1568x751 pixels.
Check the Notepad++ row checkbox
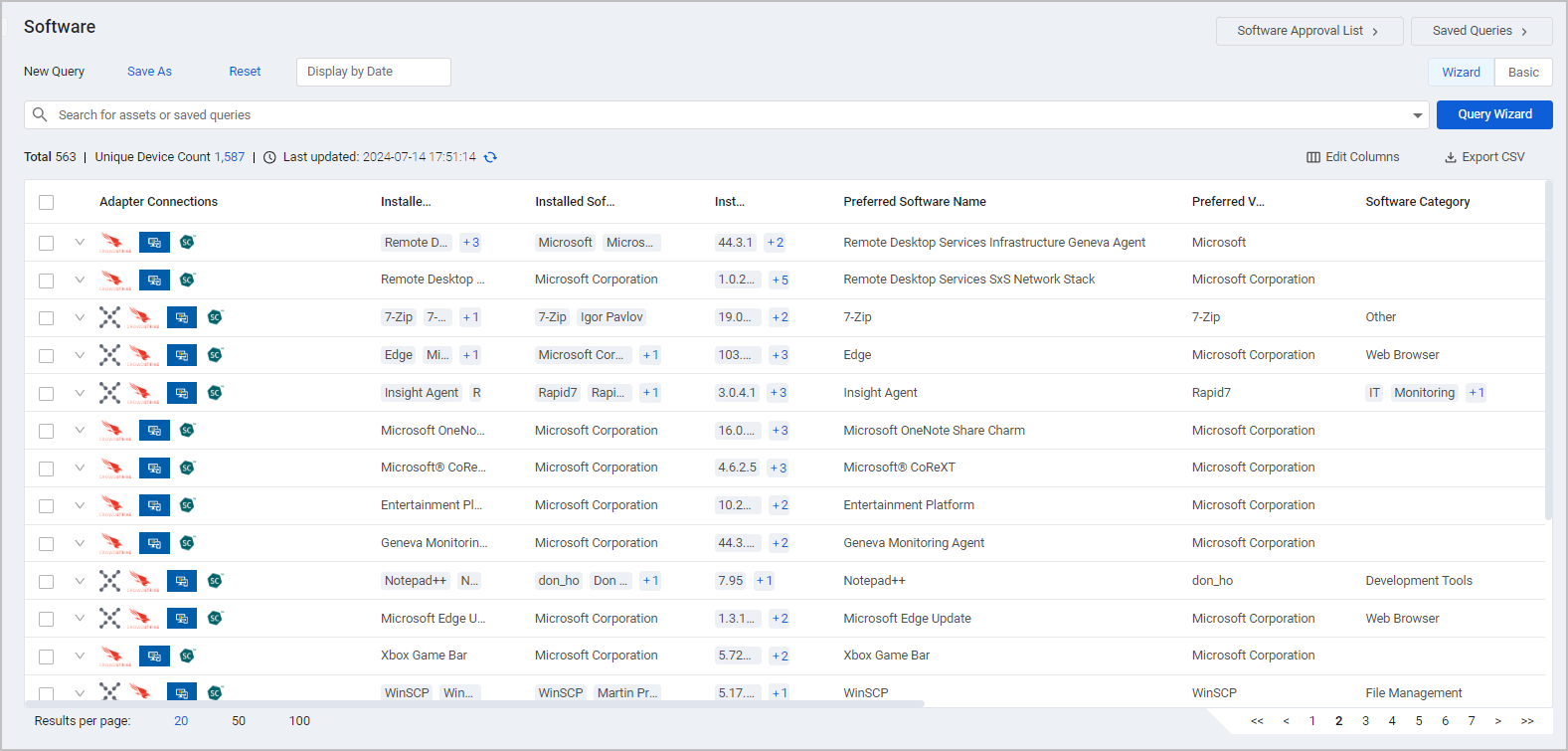46,582
